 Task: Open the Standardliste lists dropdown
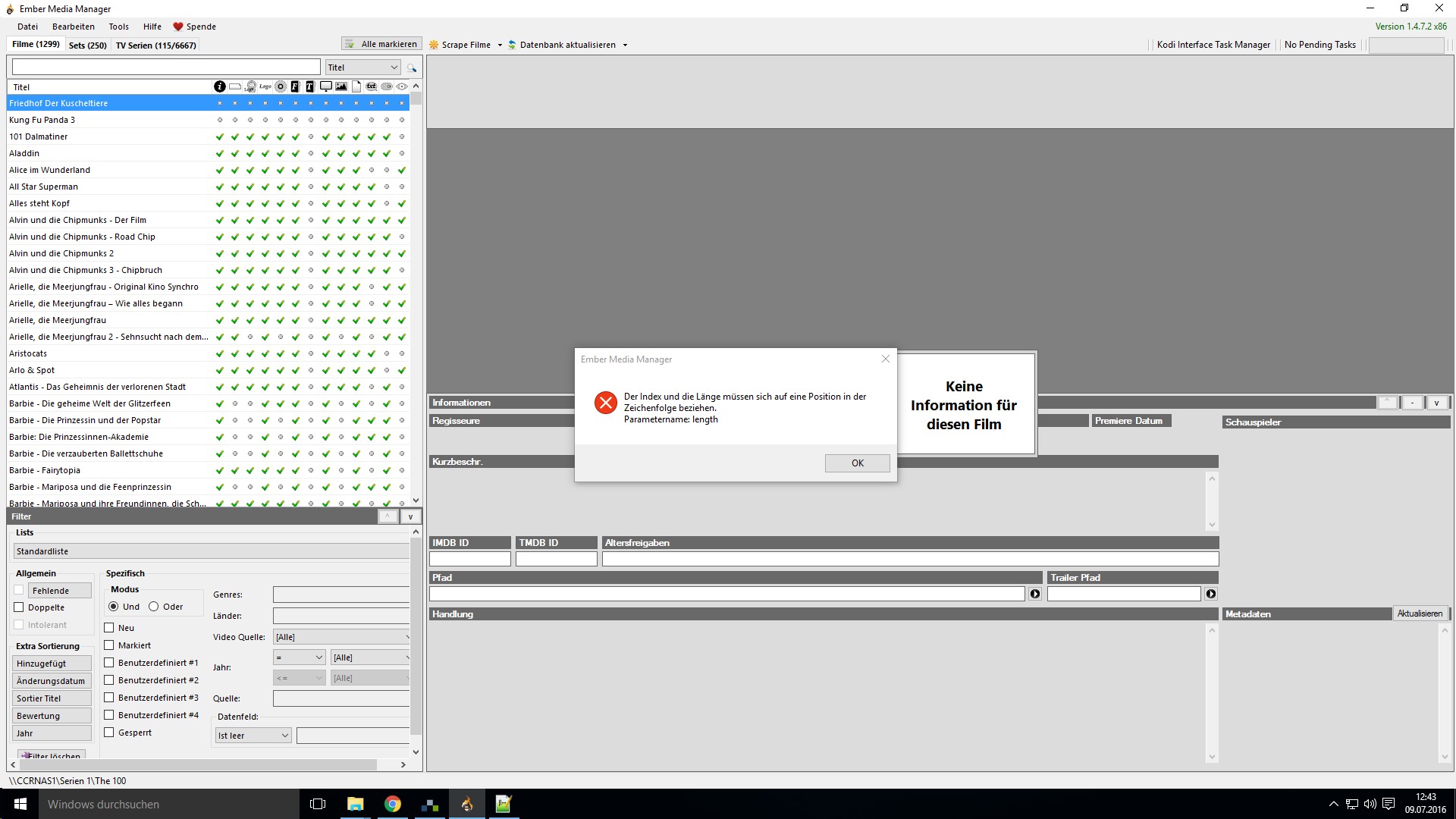tap(212, 551)
